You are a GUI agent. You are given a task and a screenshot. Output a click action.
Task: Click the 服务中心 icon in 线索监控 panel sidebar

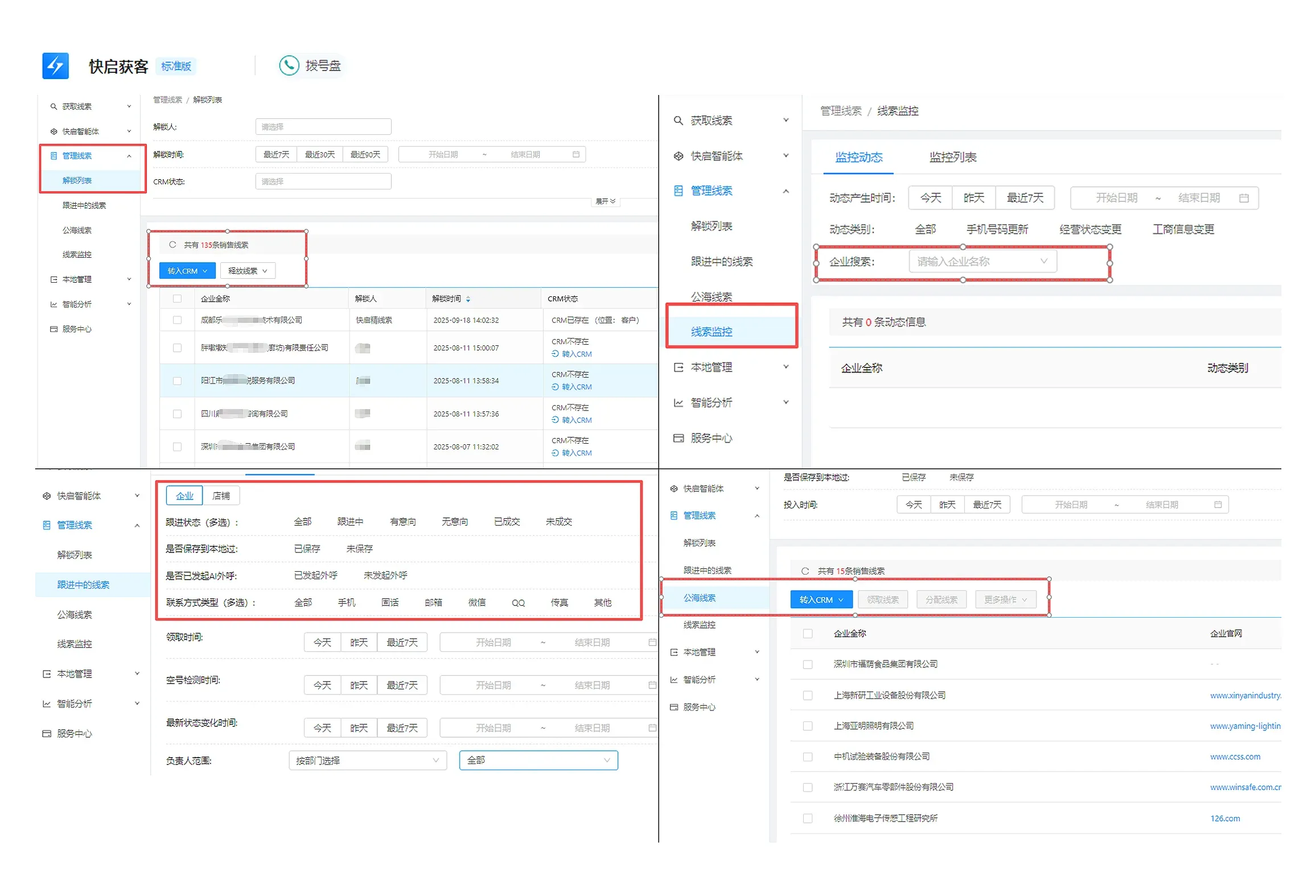[678, 438]
